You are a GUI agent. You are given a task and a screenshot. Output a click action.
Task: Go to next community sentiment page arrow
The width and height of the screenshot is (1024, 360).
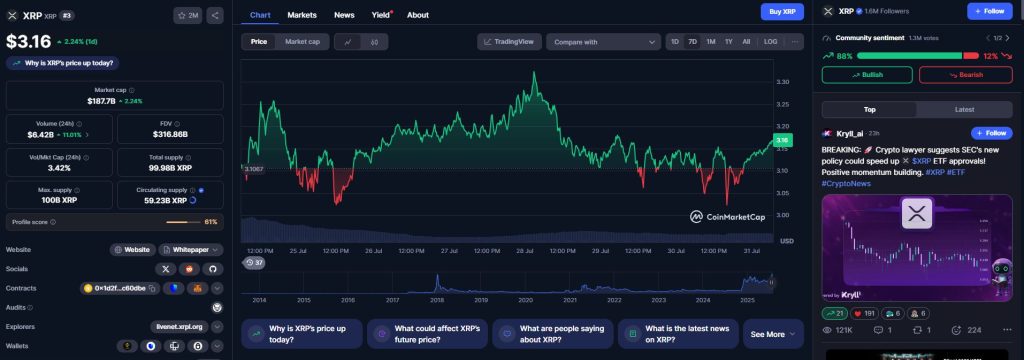click(1009, 38)
